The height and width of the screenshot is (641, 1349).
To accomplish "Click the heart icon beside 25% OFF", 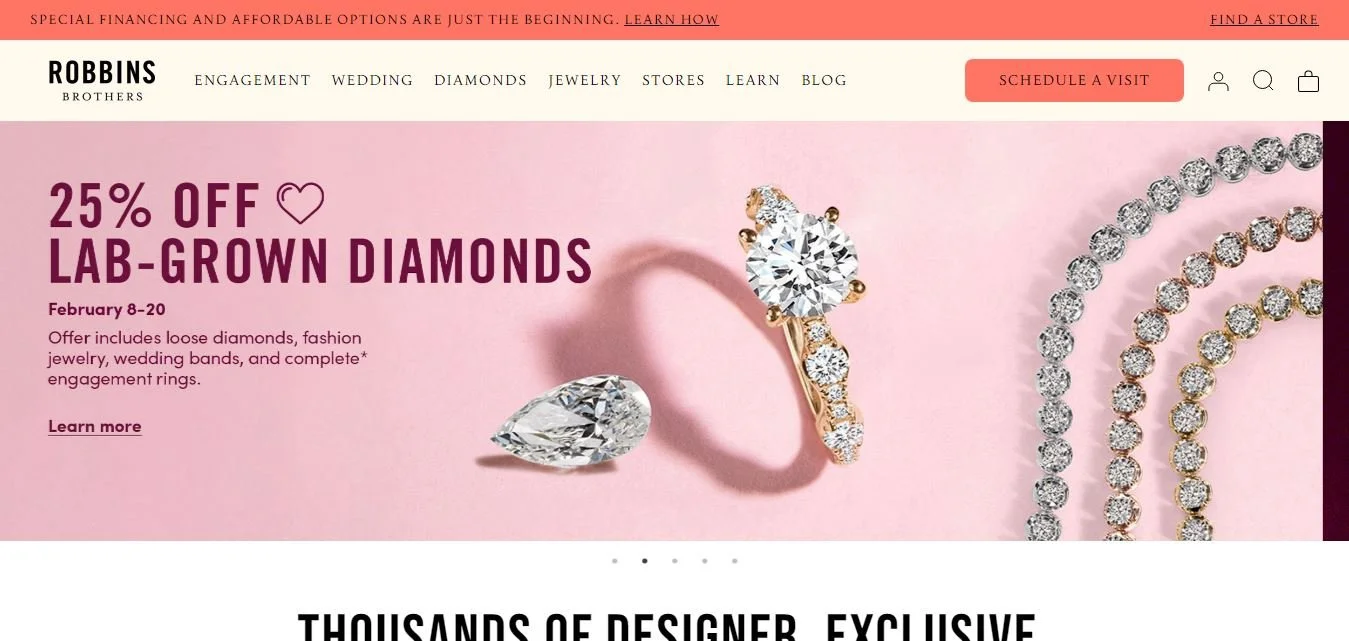I will [301, 203].
